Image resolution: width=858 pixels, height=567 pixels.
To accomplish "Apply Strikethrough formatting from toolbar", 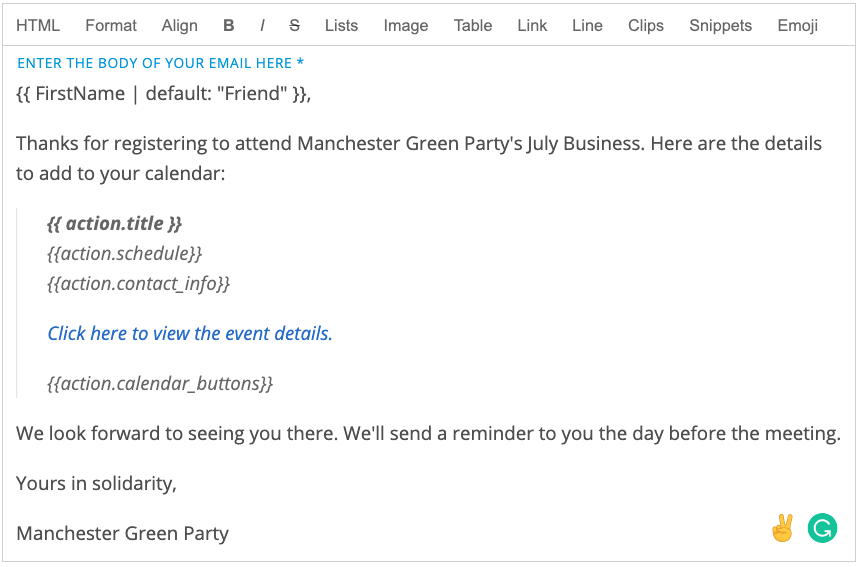I will pyautogui.click(x=294, y=26).
